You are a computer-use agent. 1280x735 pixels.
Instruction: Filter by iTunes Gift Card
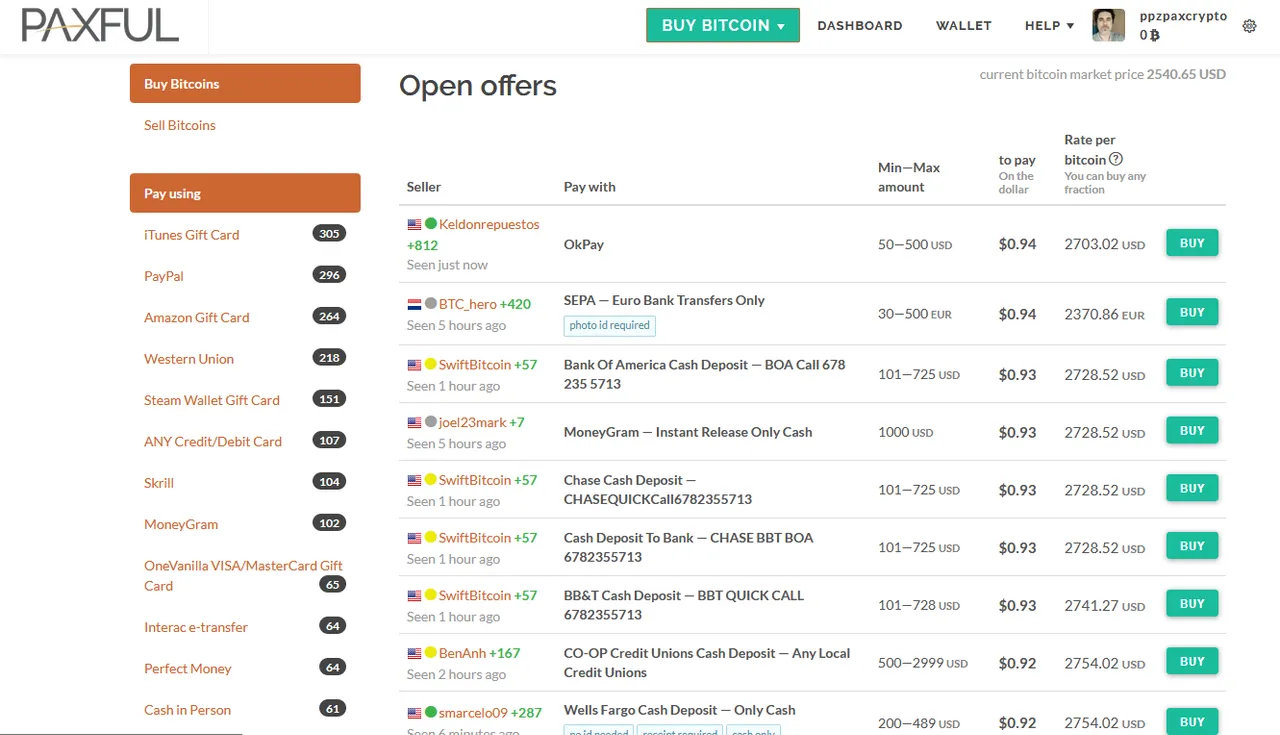[x=192, y=235]
